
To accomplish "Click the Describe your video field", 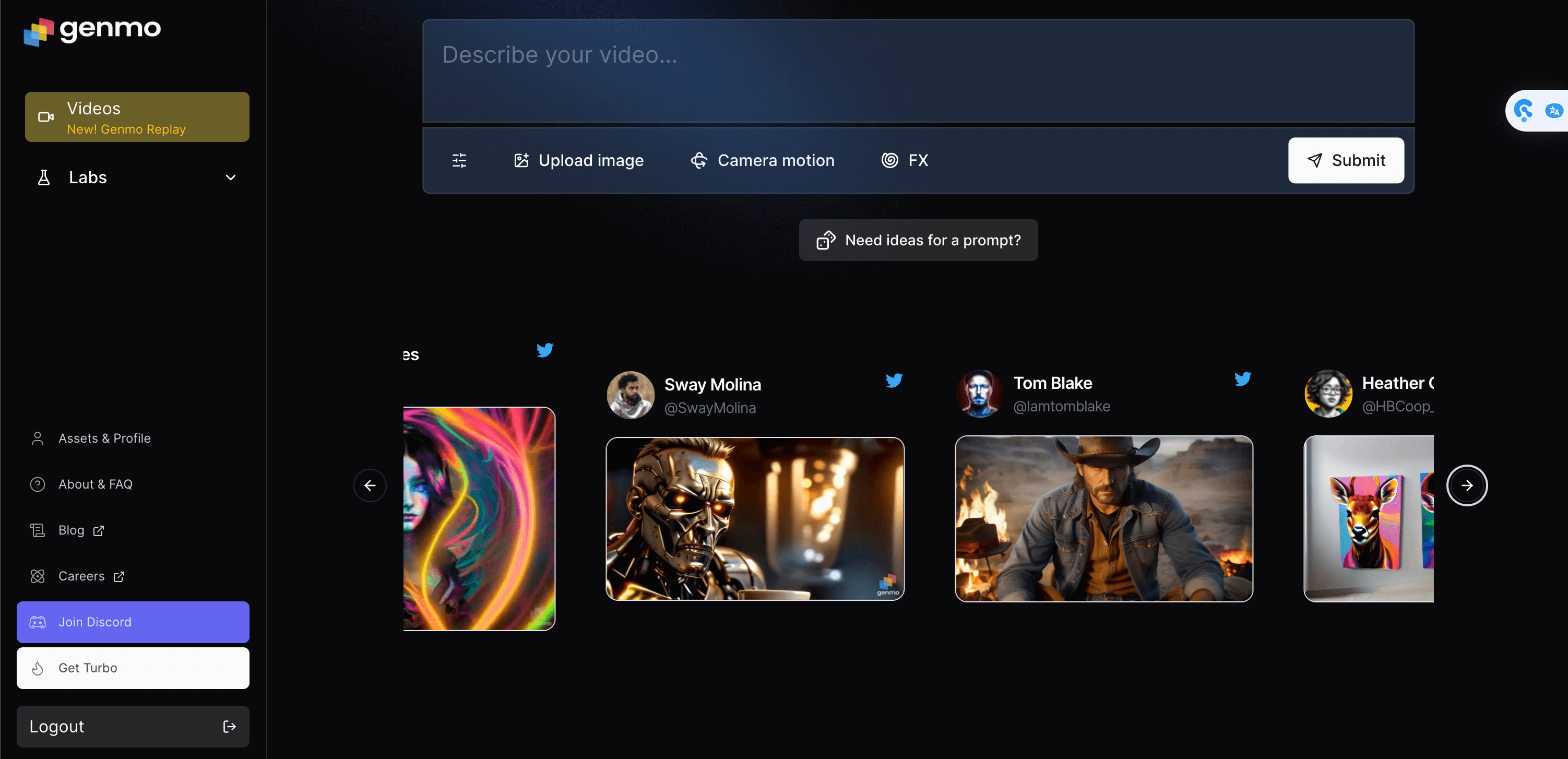I will [x=918, y=70].
